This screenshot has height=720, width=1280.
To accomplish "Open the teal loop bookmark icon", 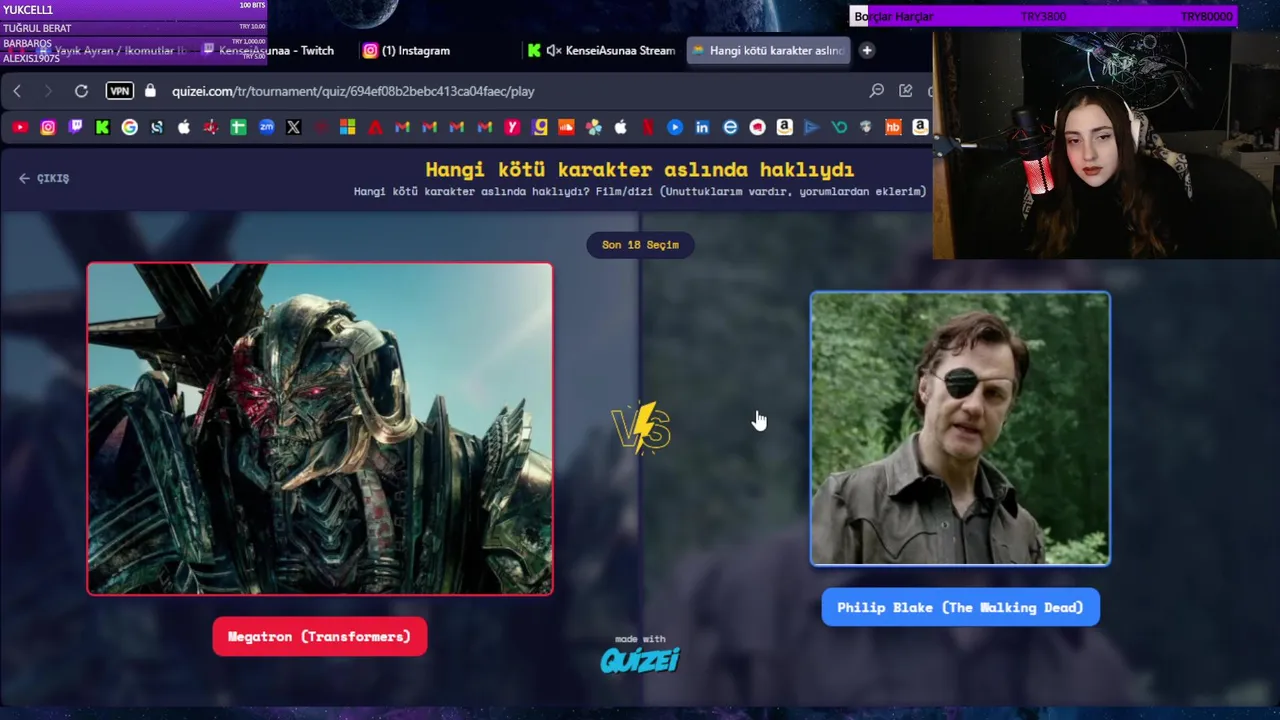I will tap(839, 127).
